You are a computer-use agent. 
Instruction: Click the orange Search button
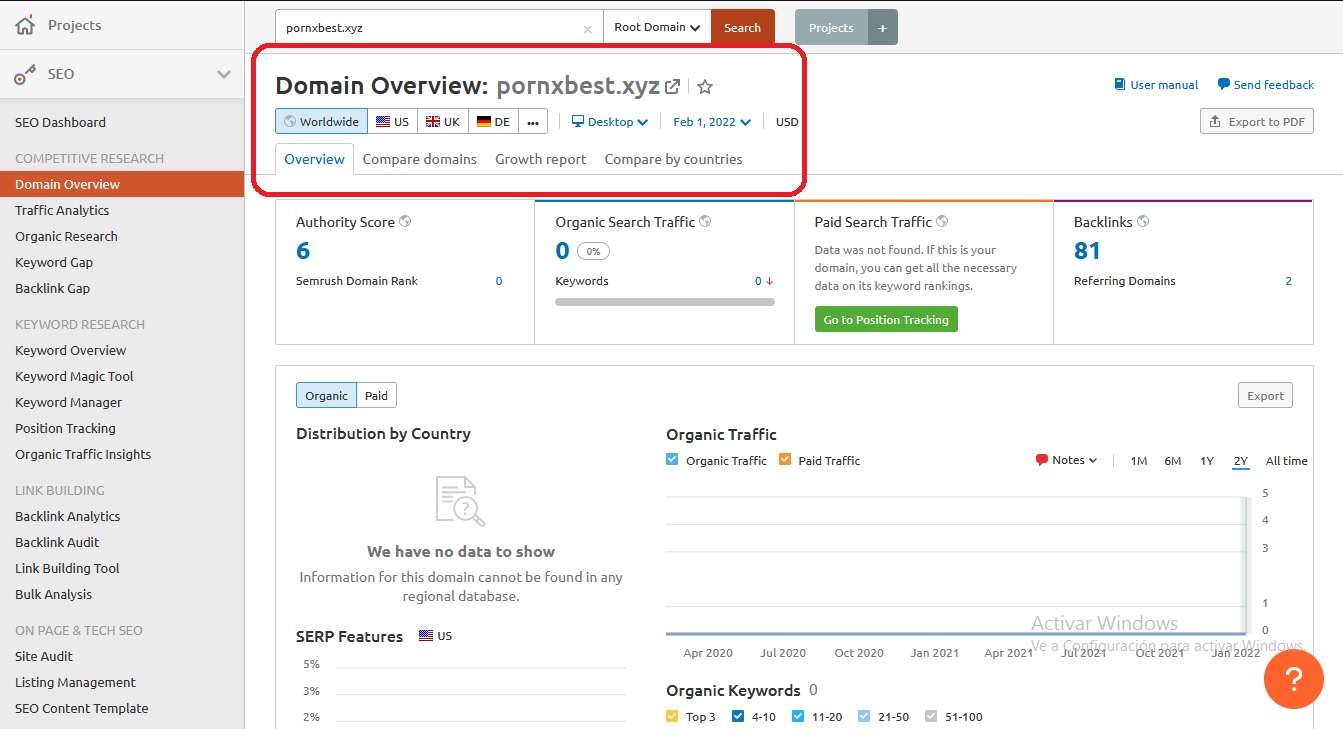pyautogui.click(x=743, y=28)
